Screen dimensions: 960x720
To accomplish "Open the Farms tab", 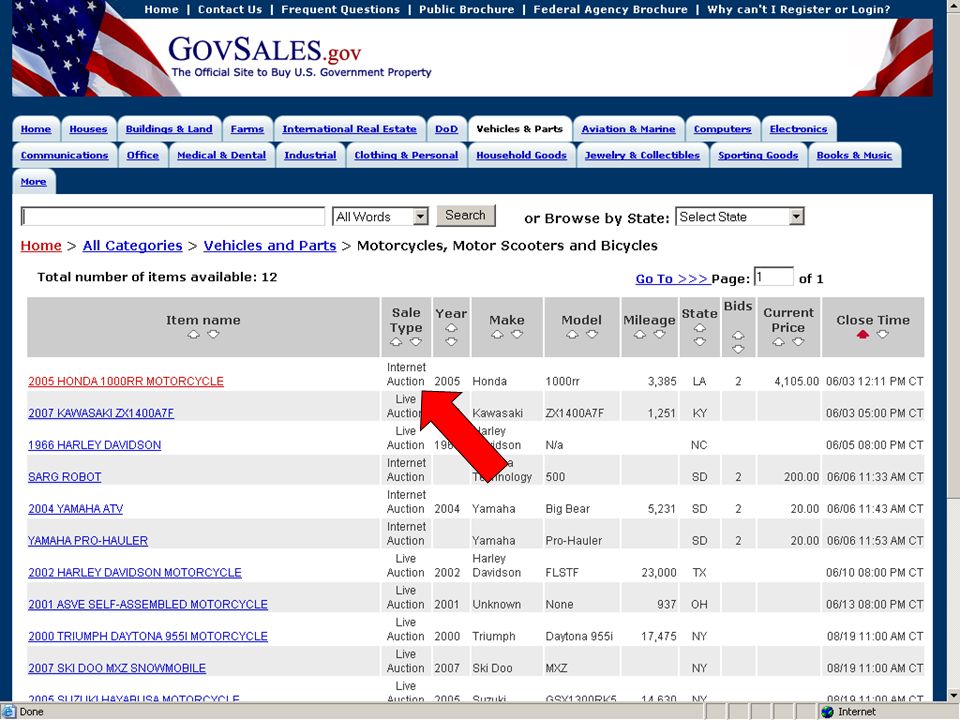I will [247, 129].
